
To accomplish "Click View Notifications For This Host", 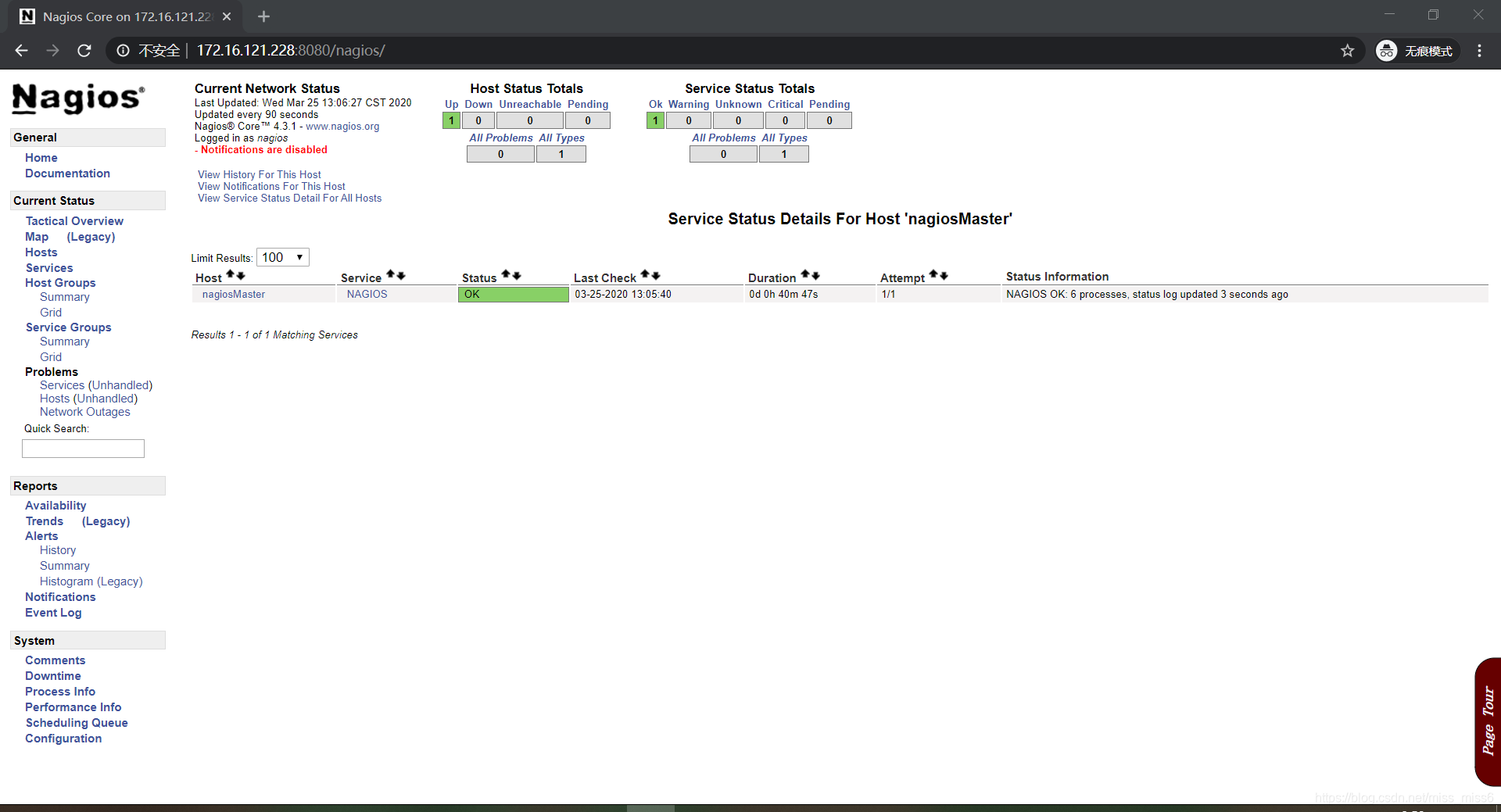I will click(x=271, y=187).
